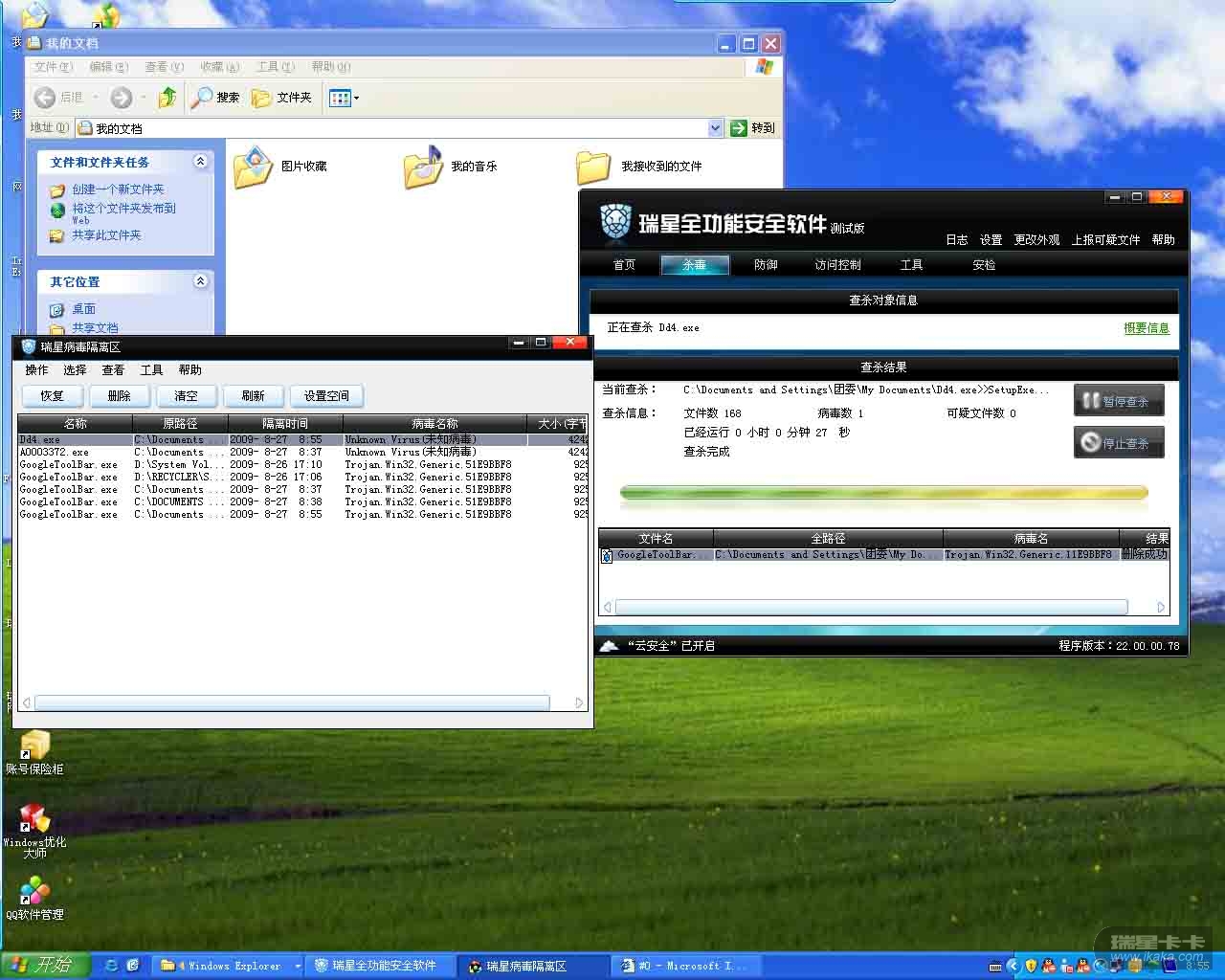
Task: Open 搜索 search in the Explorer toolbar
Action: click(x=215, y=97)
